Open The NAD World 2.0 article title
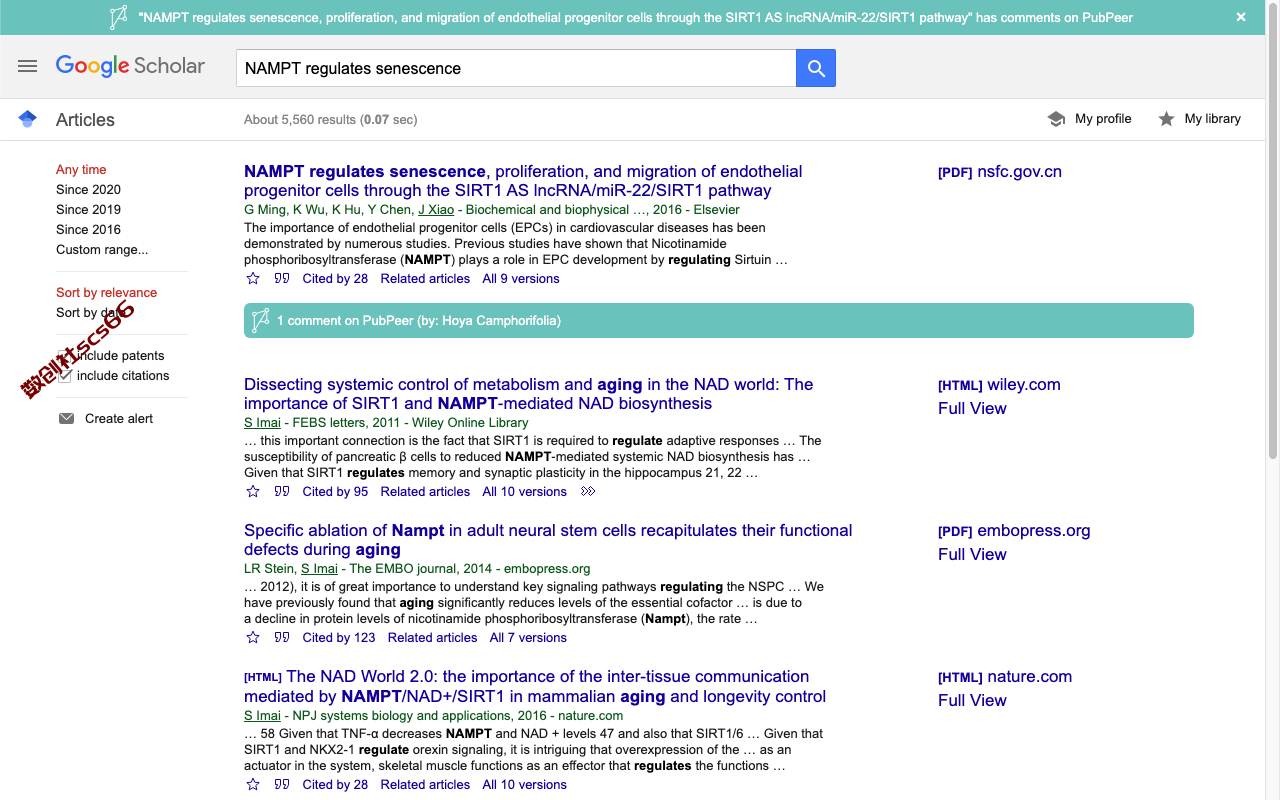Viewport: 1280px width, 800px height. (535, 686)
